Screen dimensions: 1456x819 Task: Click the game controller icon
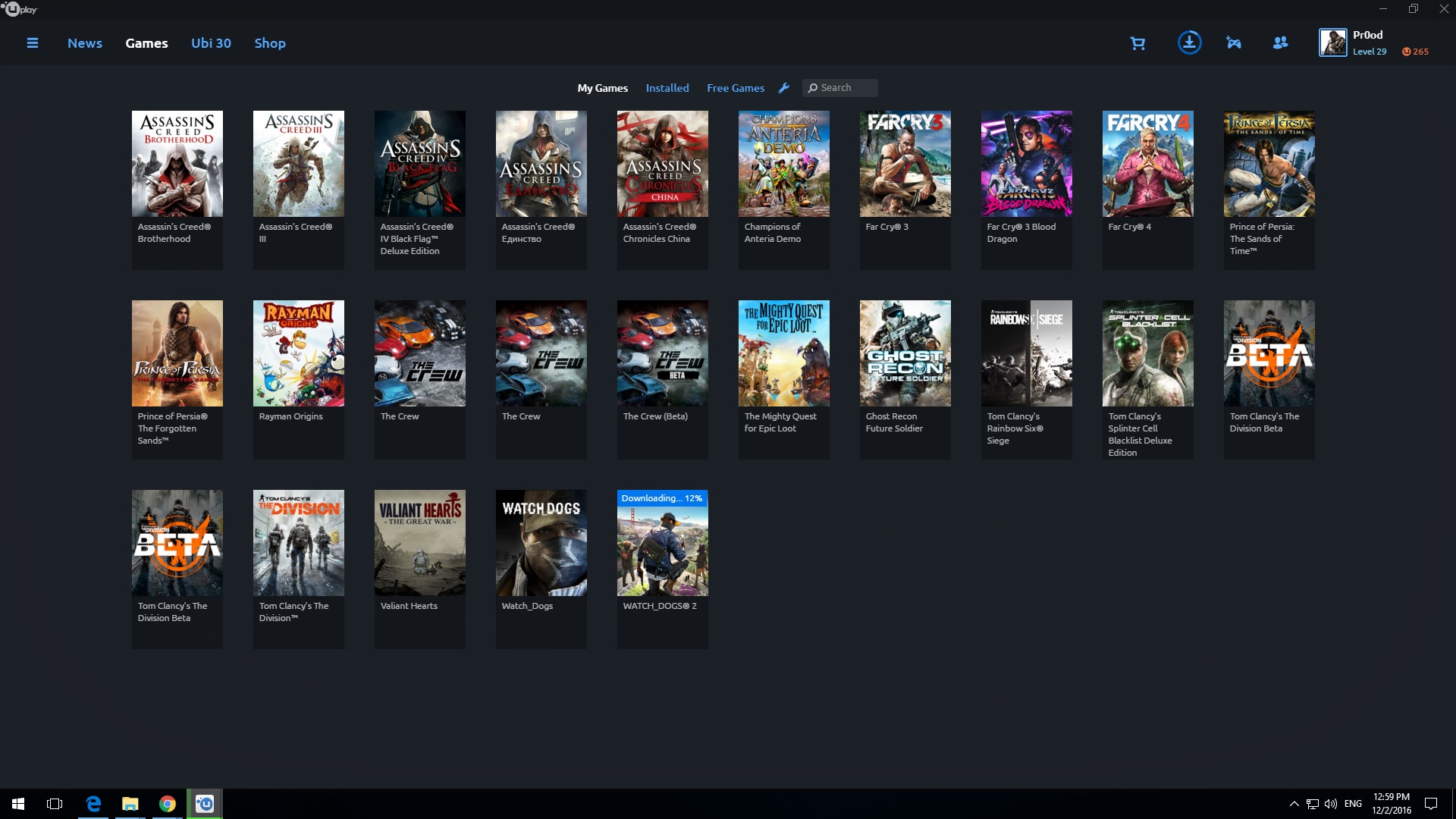[1234, 43]
